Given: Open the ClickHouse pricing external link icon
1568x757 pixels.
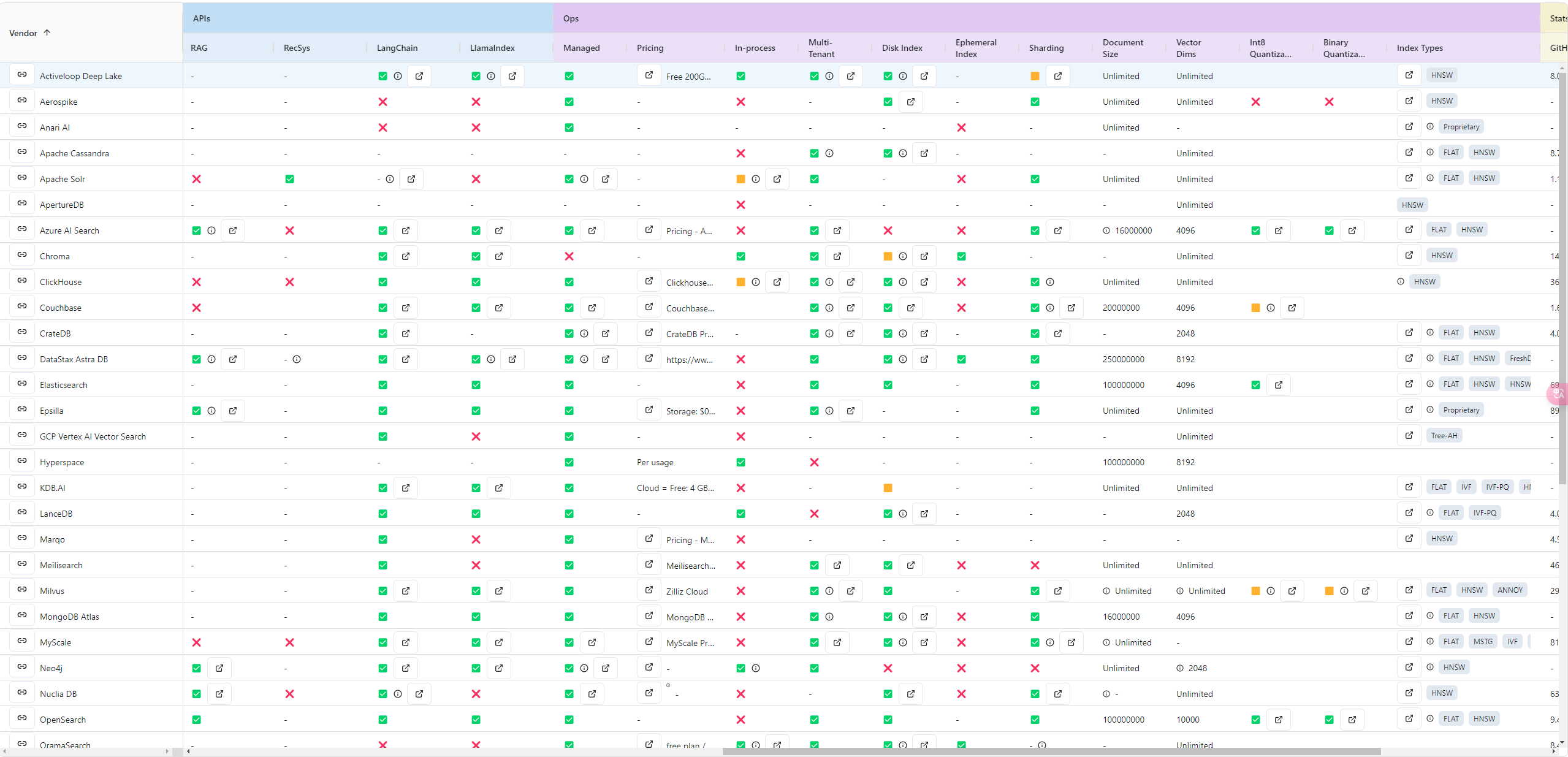Looking at the screenshot, I should [649, 281].
